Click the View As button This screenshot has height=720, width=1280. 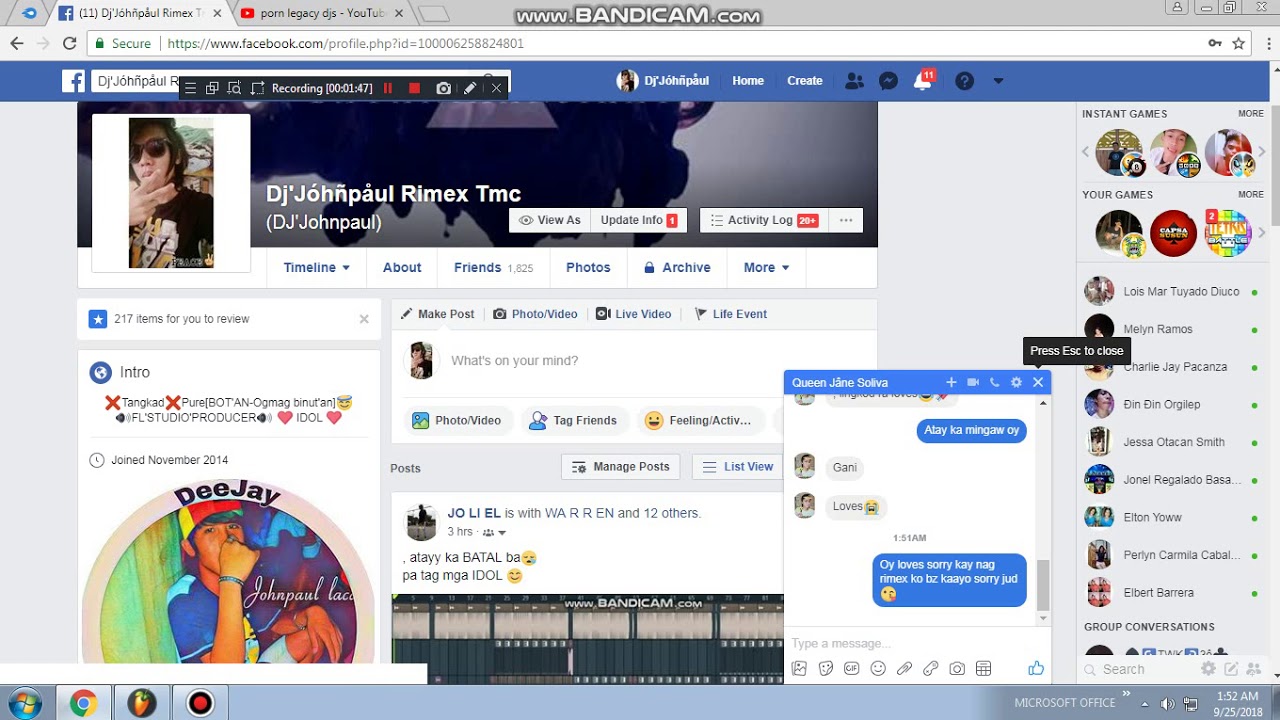(x=550, y=220)
